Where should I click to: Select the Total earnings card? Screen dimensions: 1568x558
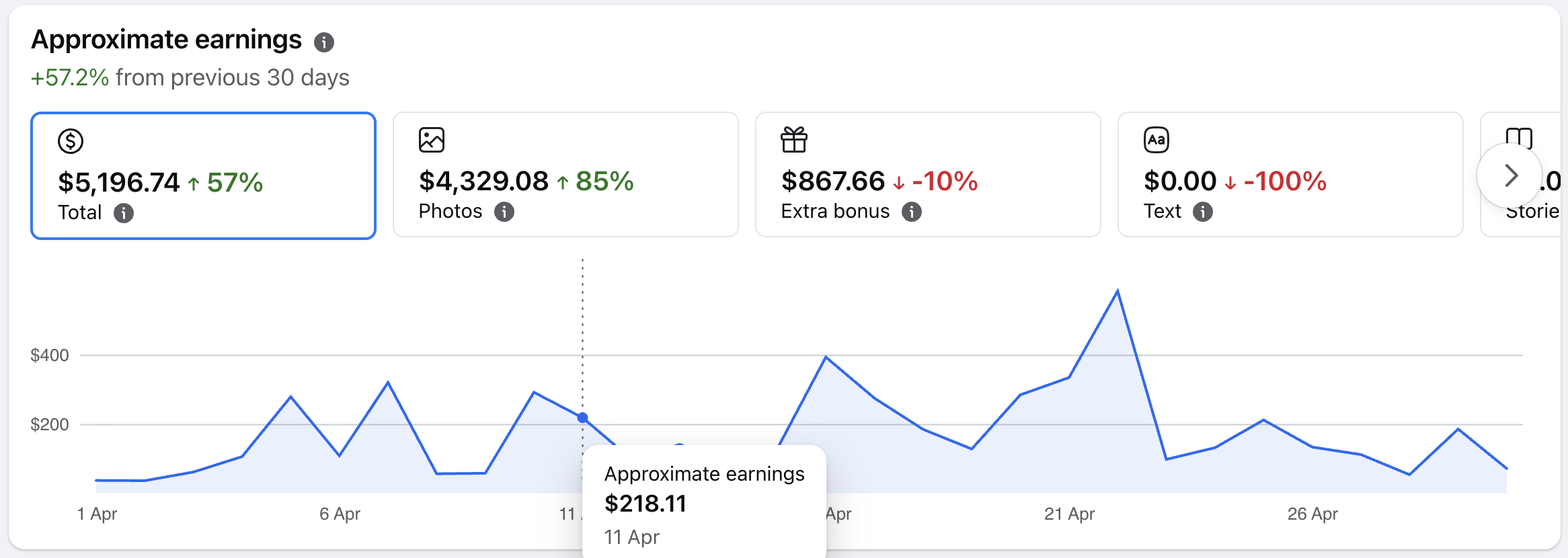[x=203, y=175]
